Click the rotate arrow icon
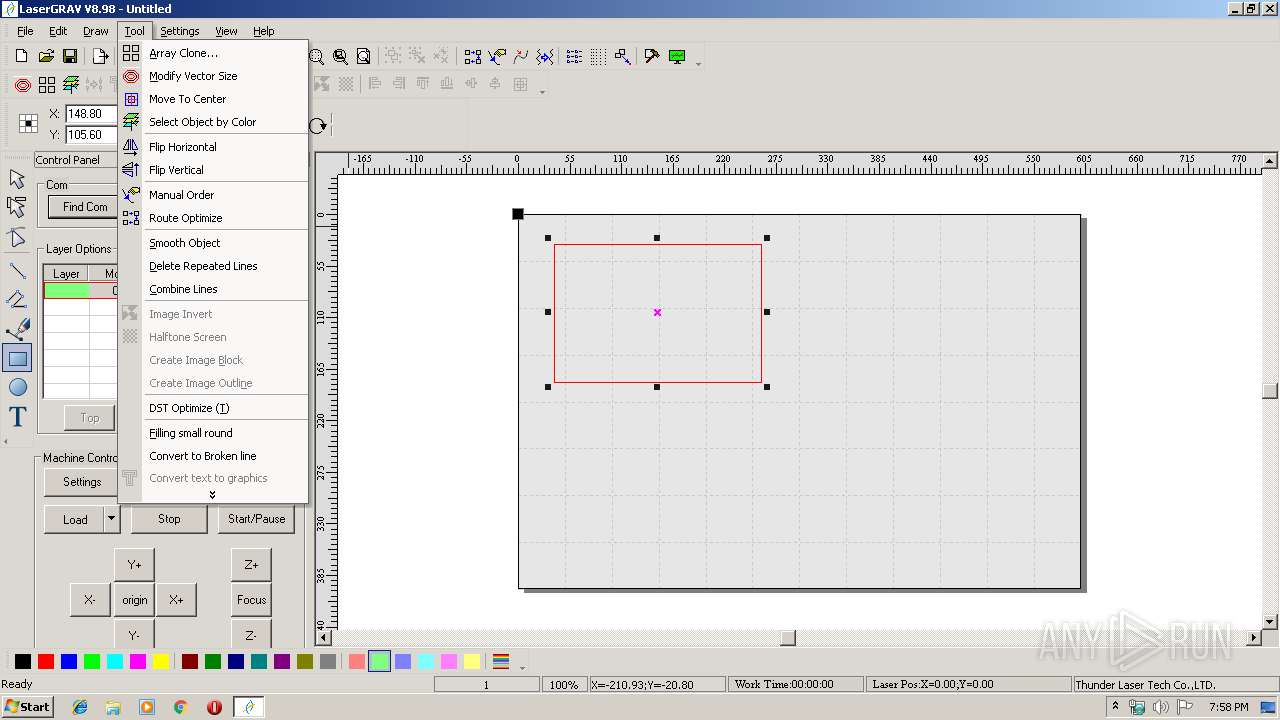 click(318, 125)
